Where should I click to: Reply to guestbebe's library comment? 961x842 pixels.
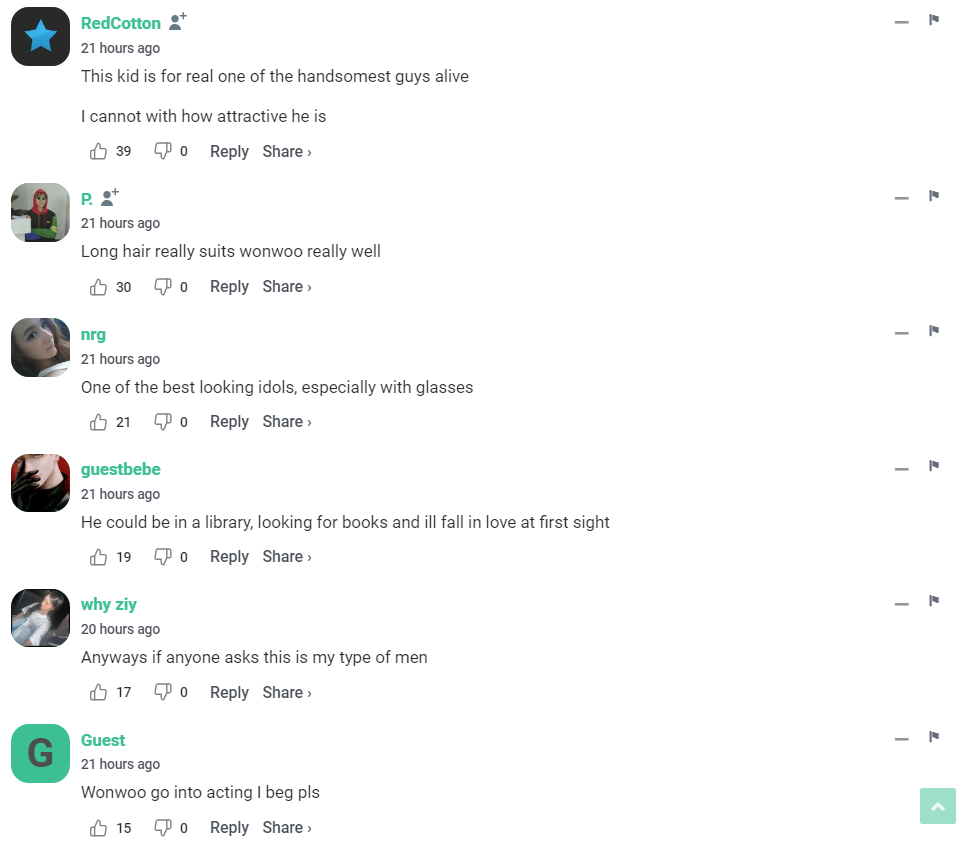pyautogui.click(x=229, y=557)
